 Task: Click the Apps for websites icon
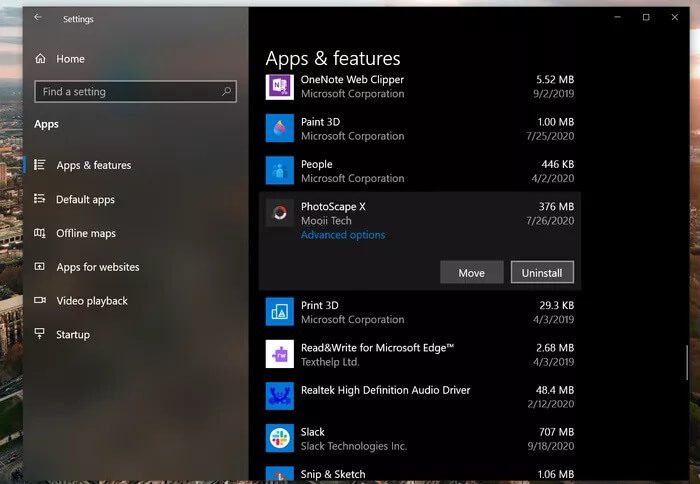click(x=40, y=267)
